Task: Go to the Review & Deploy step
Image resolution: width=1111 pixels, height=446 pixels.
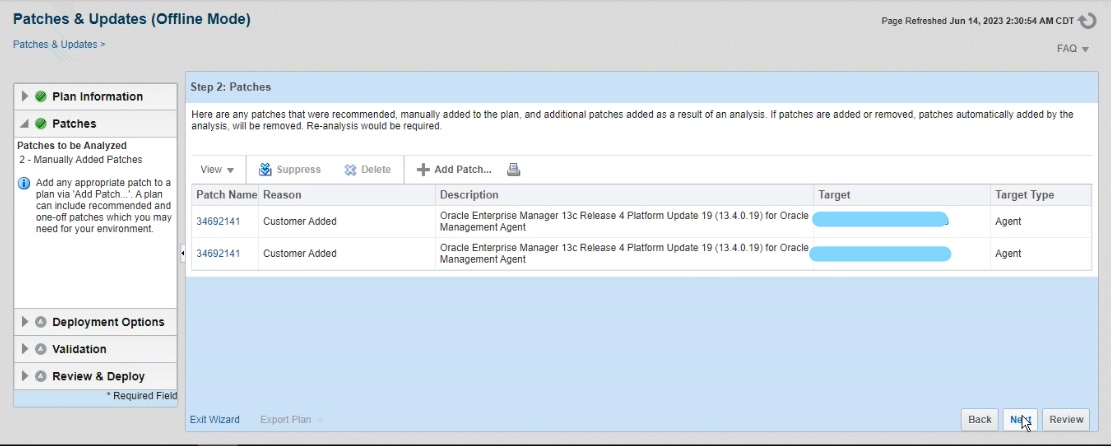Action: [x=98, y=377]
